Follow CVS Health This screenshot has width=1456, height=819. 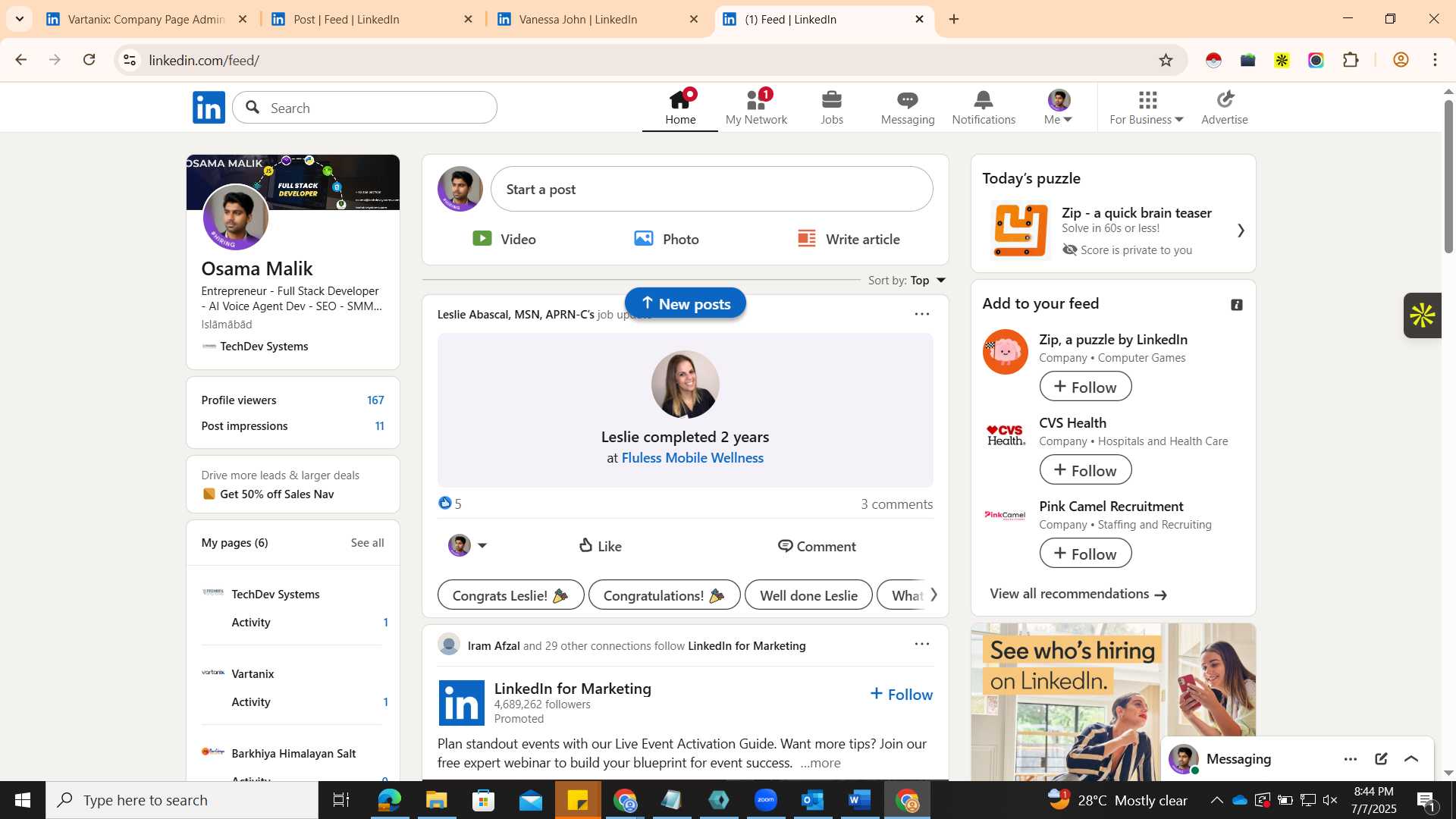[x=1085, y=470]
